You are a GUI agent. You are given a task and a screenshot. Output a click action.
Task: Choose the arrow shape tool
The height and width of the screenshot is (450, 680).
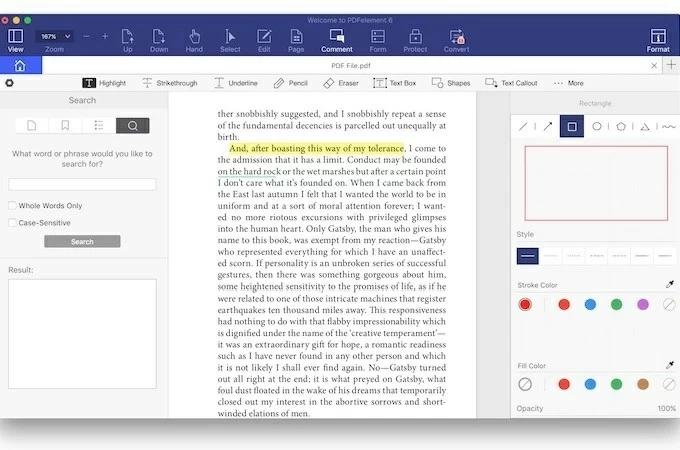click(x=547, y=126)
